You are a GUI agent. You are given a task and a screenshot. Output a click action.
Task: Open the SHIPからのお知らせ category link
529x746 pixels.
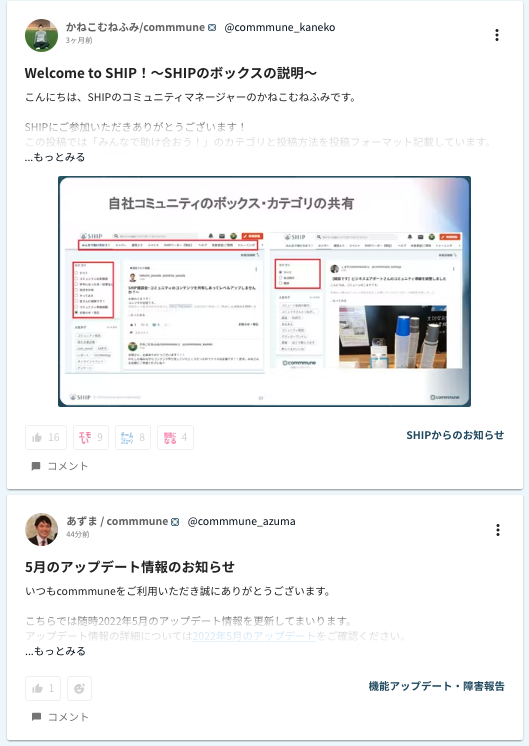pyautogui.click(x=455, y=435)
